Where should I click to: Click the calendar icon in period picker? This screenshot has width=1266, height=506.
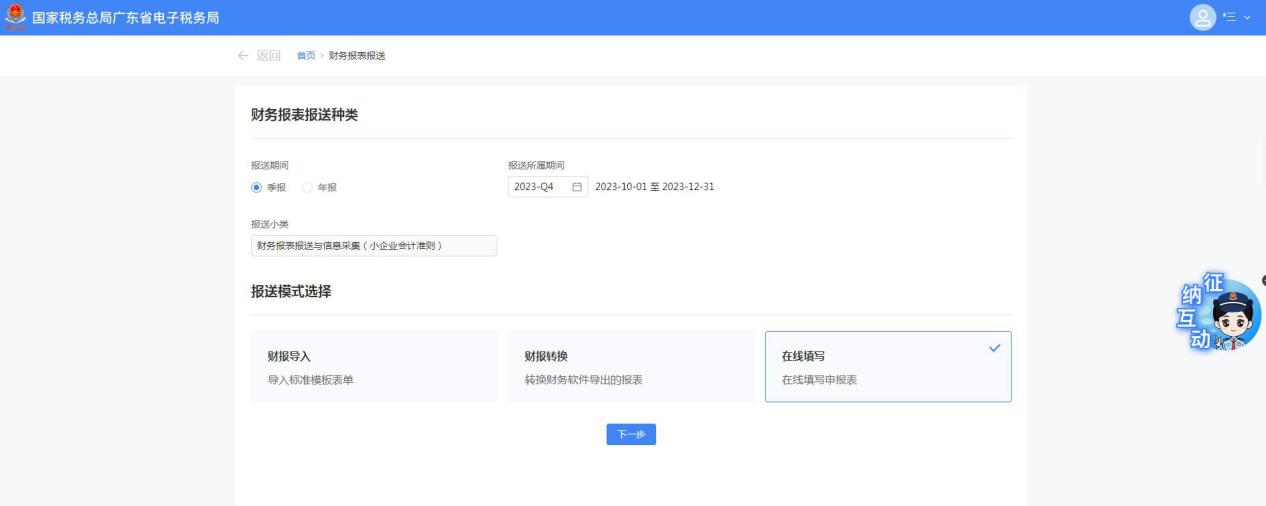(576, 187)
